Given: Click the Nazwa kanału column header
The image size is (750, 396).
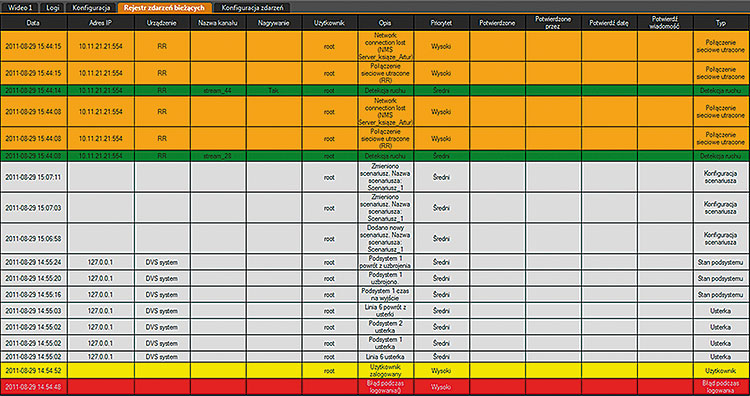Looking at the screenshot, I should click(x=218, y=22).
